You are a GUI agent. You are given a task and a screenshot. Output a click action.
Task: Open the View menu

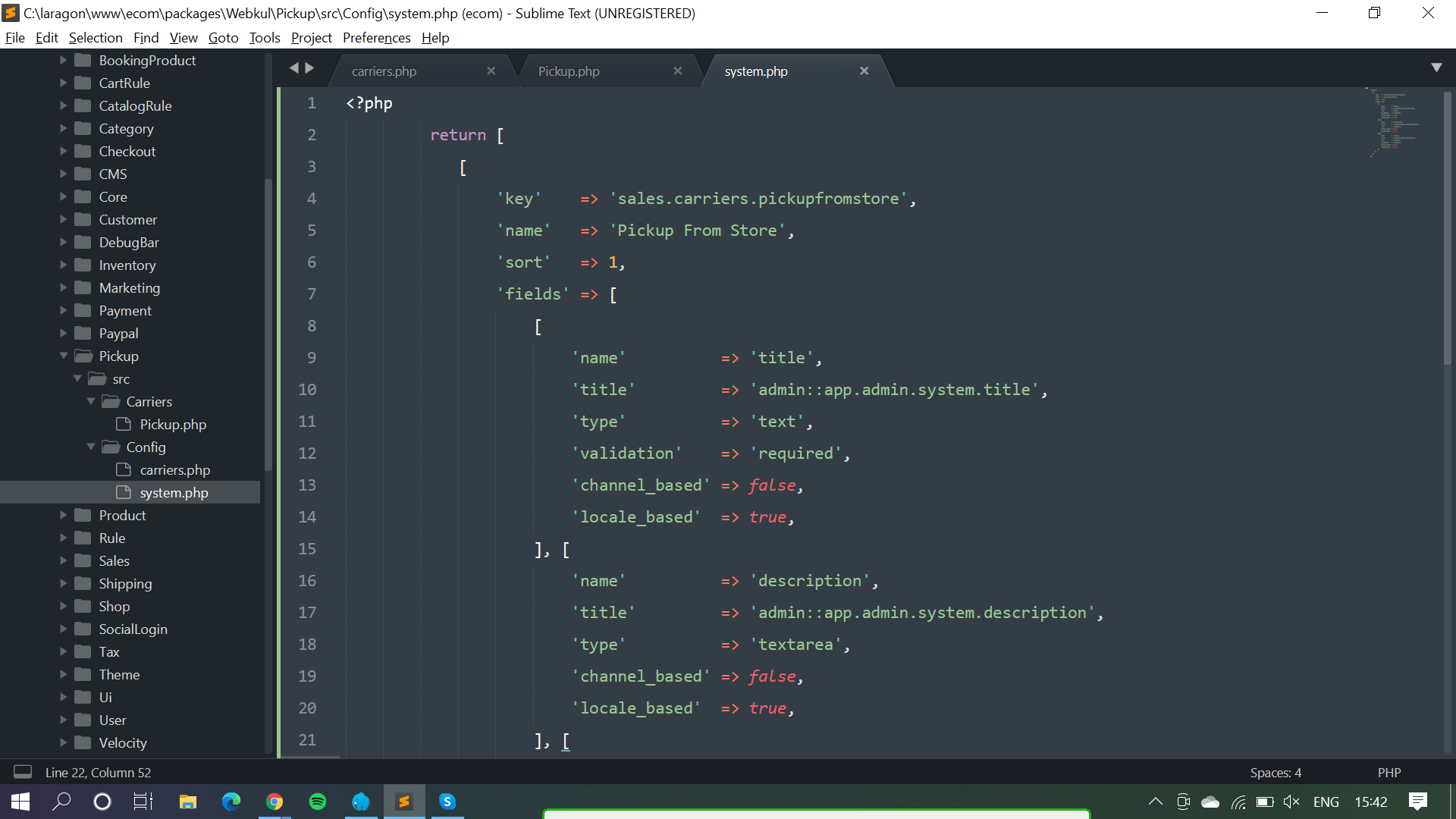pos(184,38)
